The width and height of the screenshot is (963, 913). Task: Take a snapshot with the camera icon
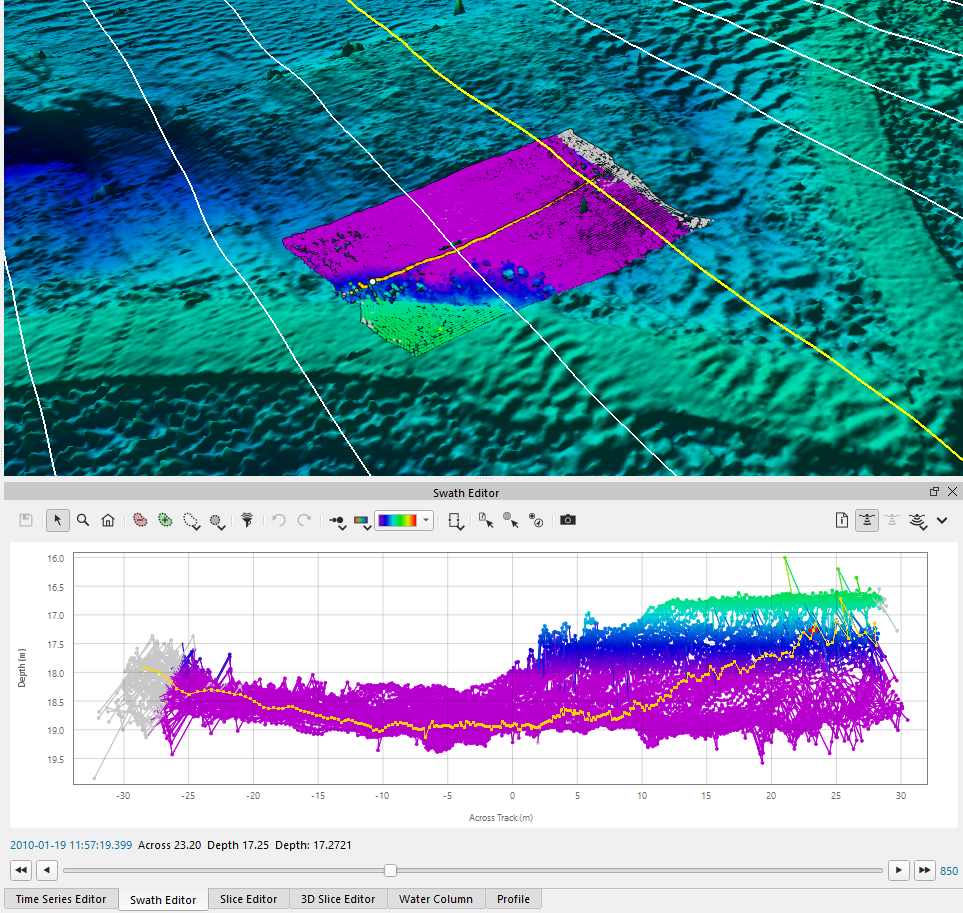568,520
